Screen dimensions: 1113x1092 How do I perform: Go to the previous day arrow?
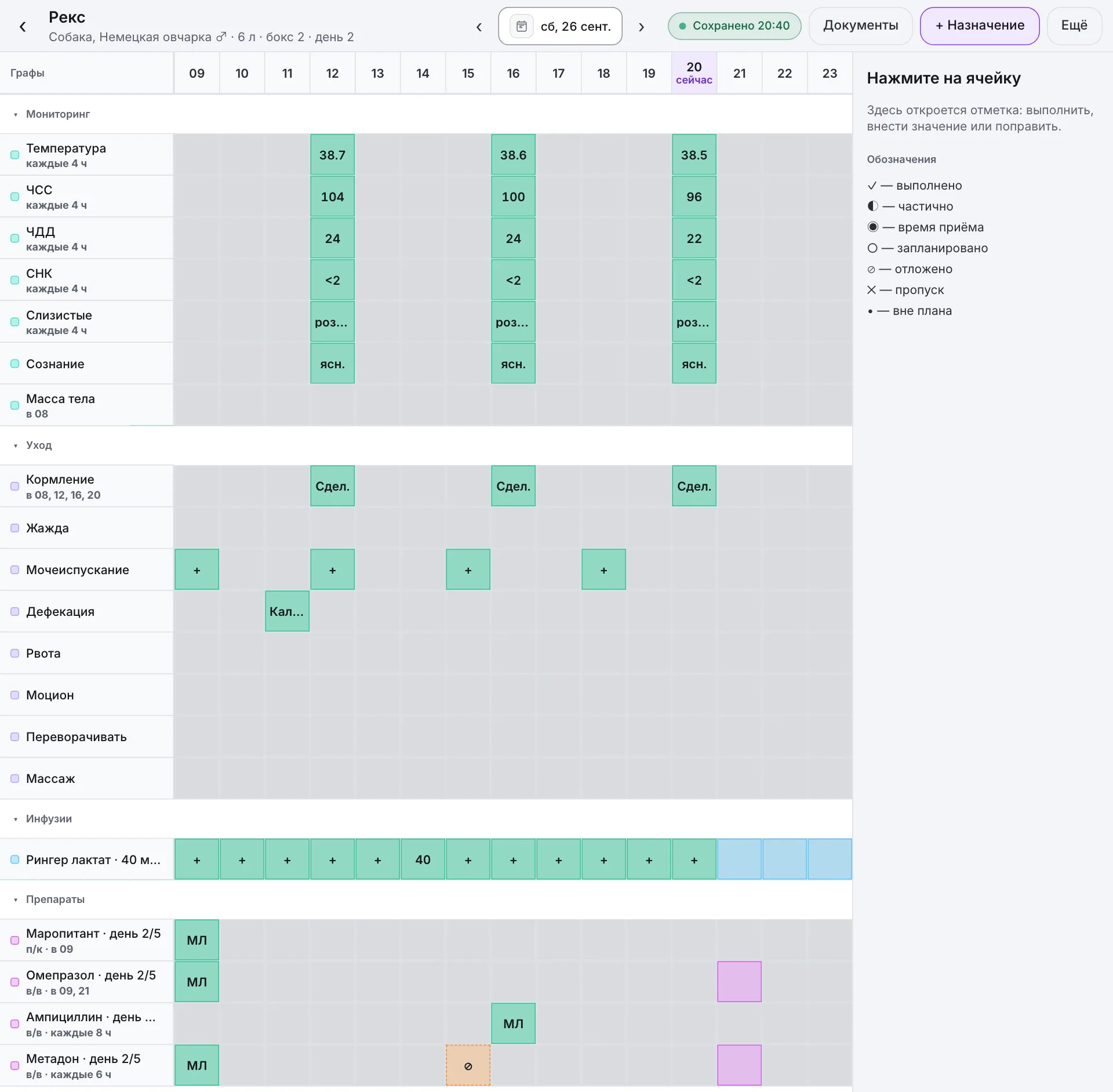[x=479, y=27]
